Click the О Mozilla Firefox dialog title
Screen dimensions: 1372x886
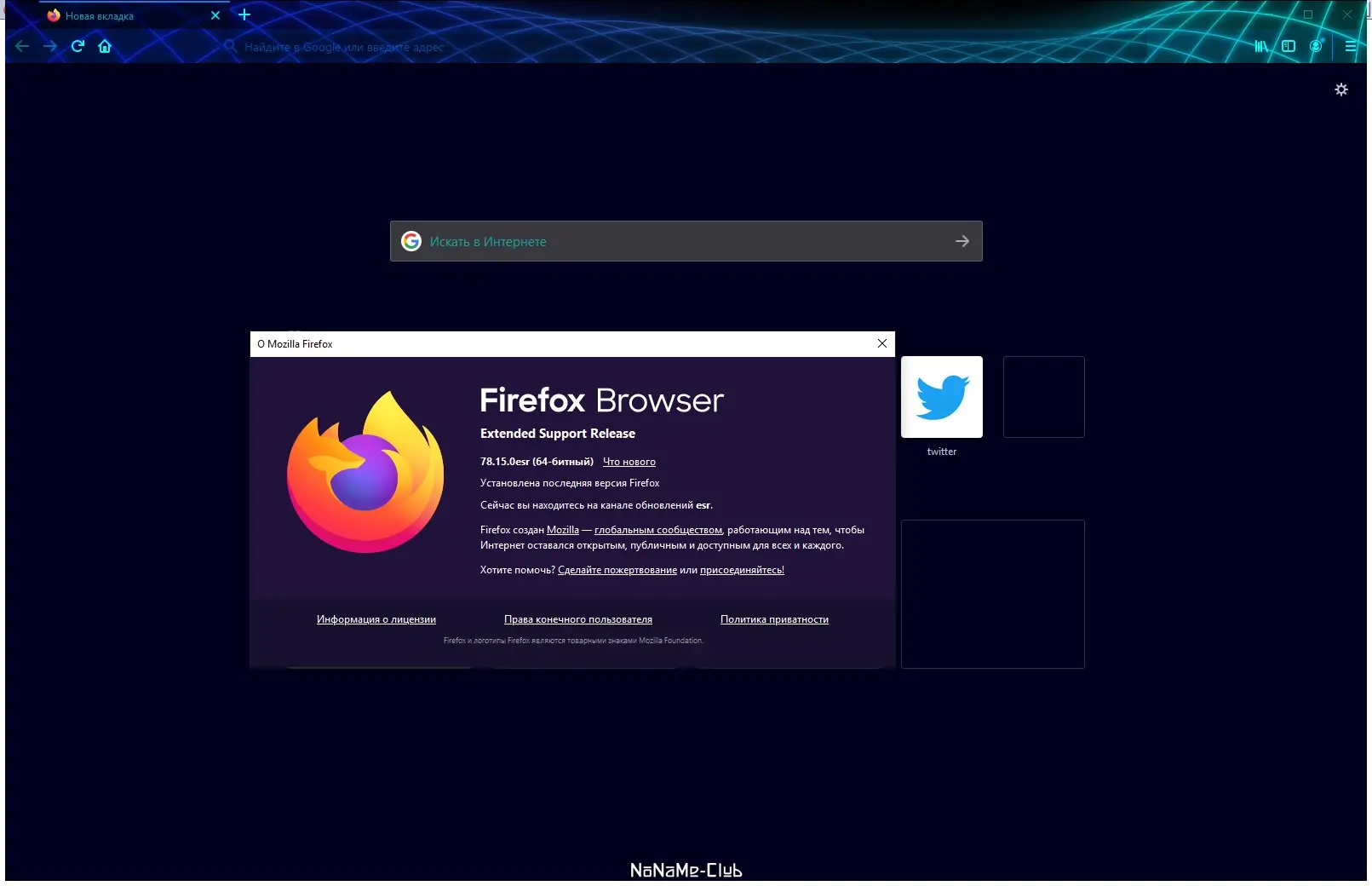pos(295,344)
